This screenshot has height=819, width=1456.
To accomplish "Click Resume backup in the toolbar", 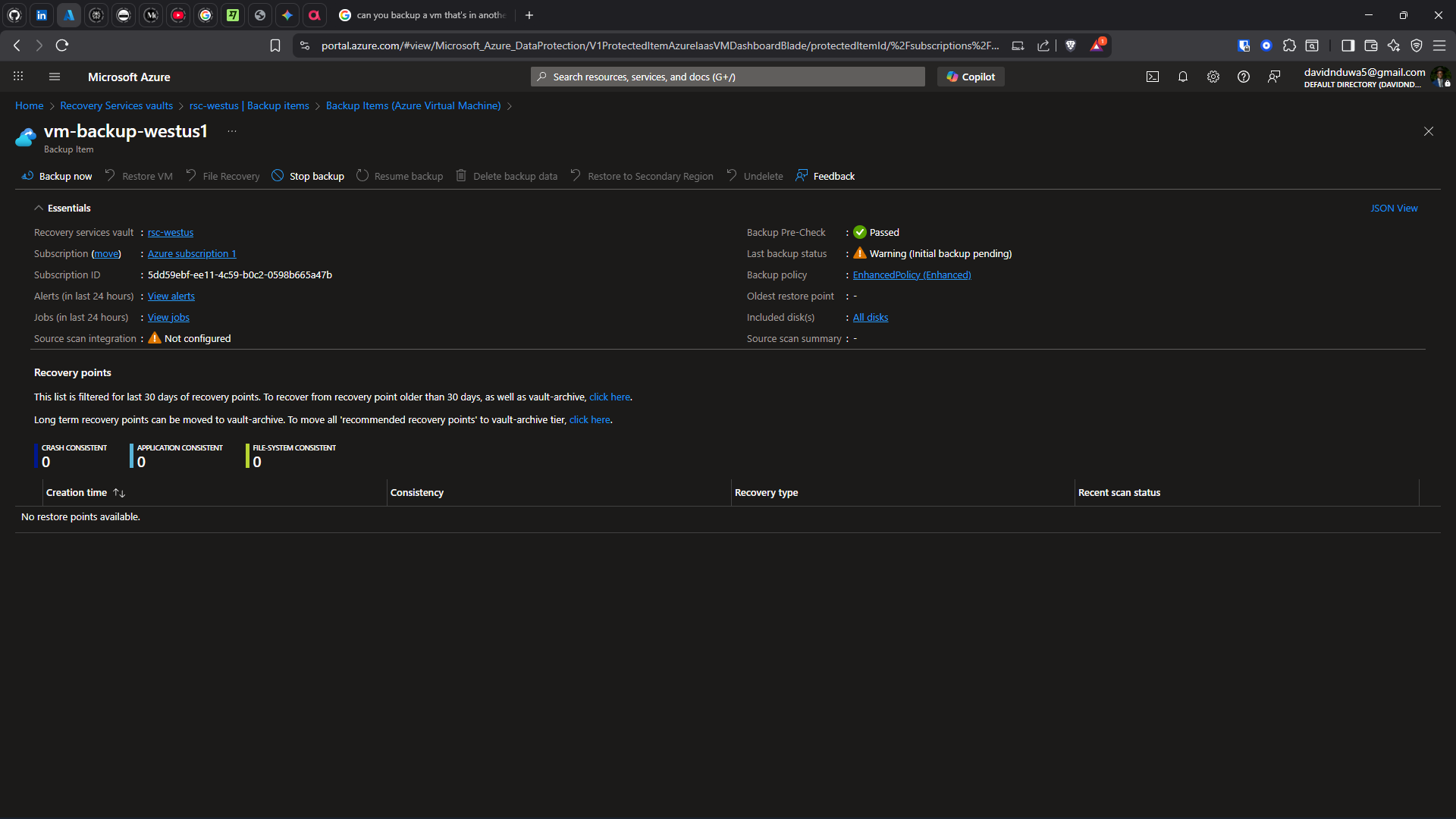I will 400,176.
